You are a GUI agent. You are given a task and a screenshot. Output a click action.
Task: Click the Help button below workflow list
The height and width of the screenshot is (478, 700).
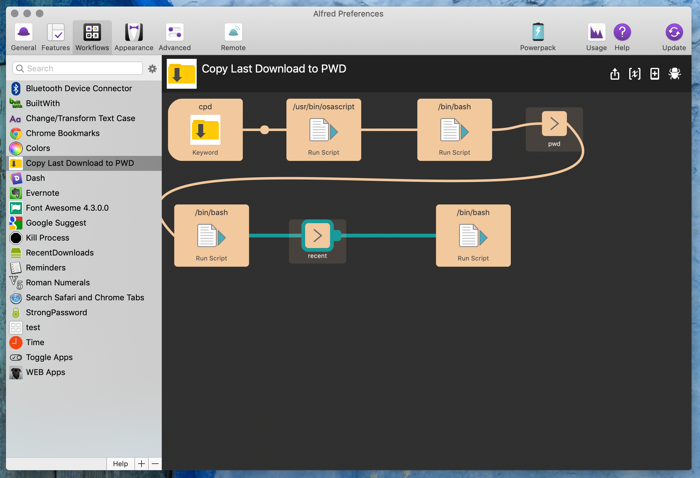point(120,464)
